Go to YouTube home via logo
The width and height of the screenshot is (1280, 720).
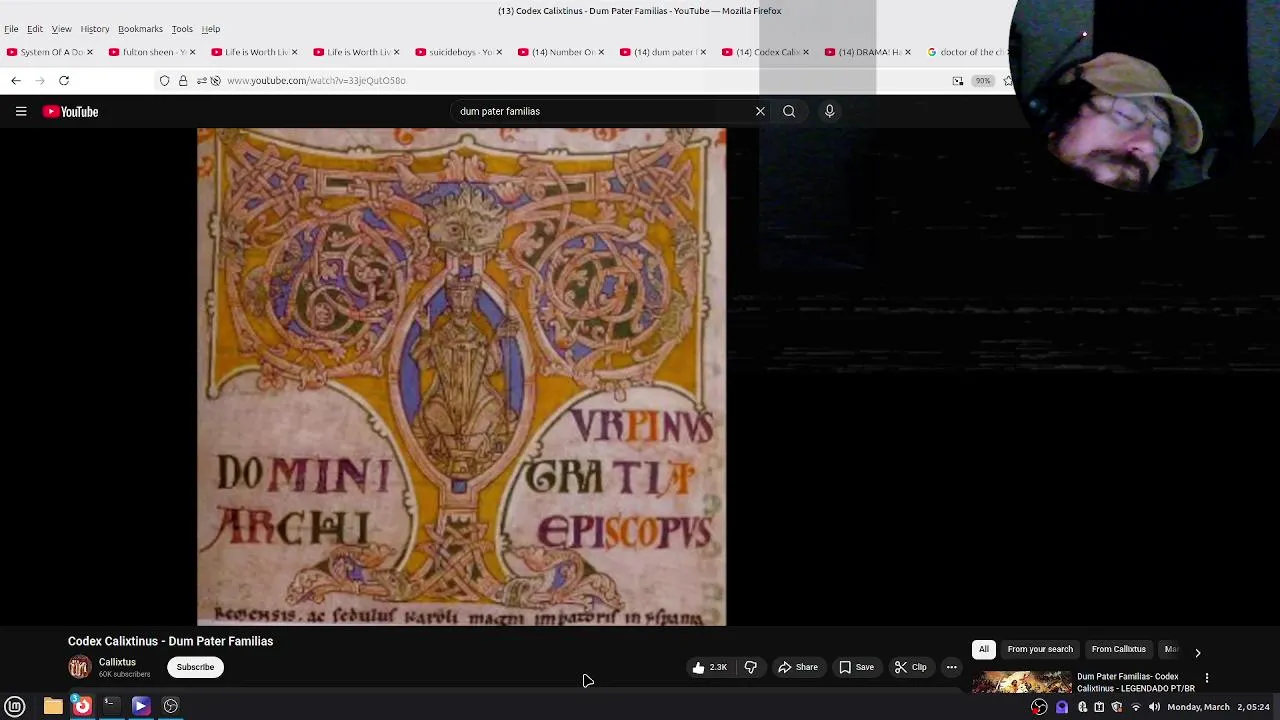70,112
